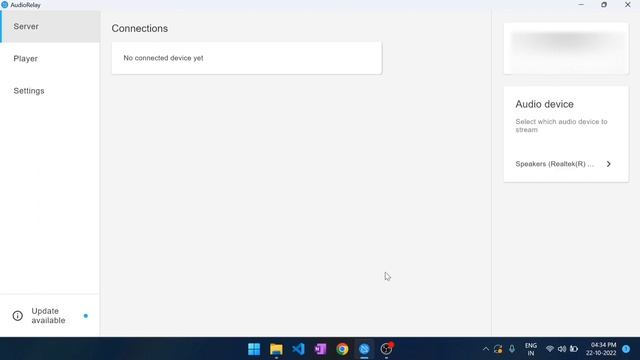Click the battery tray icon

click(574, 349)
